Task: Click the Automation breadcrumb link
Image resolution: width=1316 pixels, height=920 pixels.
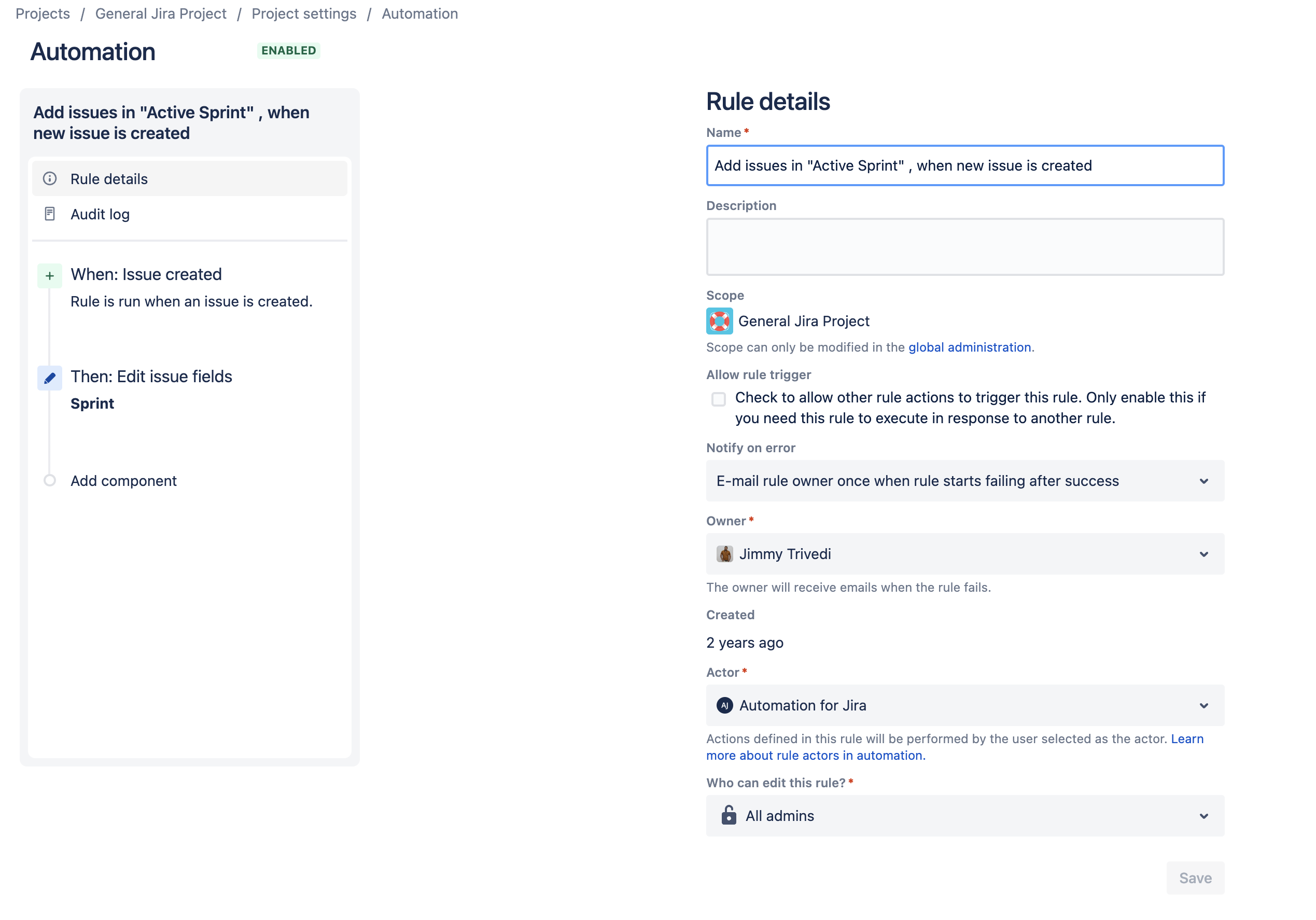Action: 419,14
